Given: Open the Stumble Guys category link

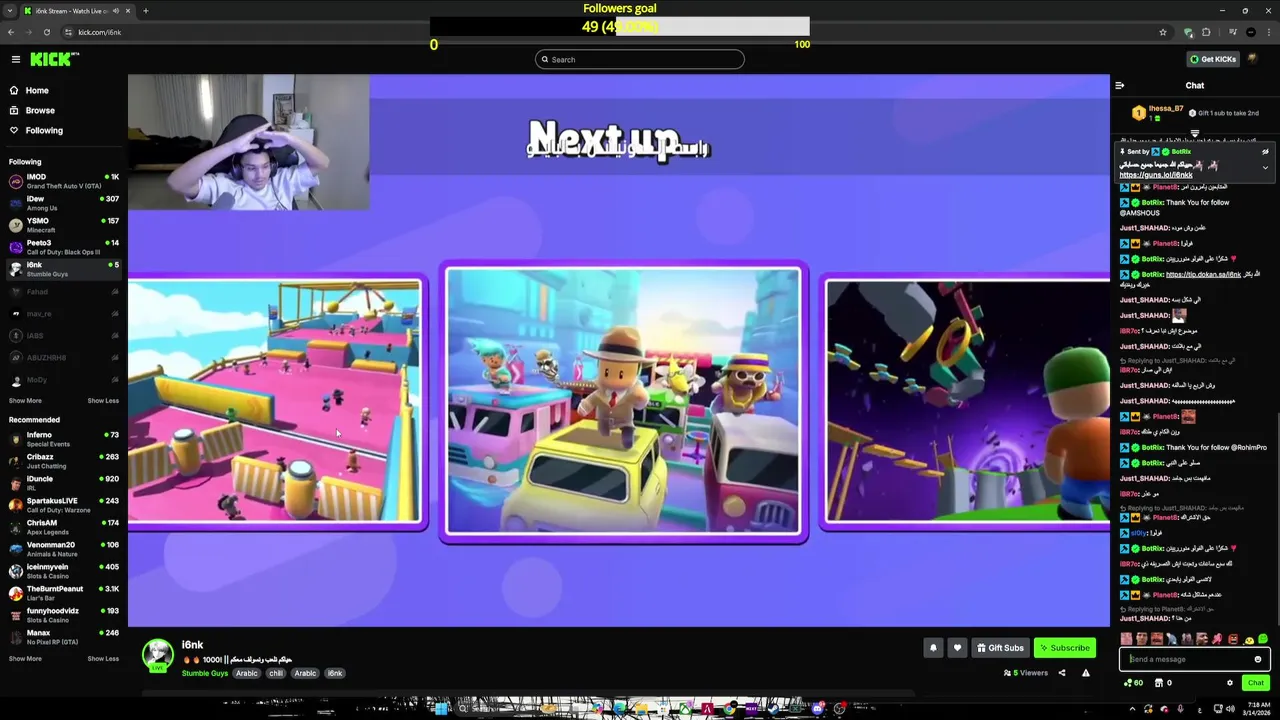Looking at the screenshot, I should pyautogui.click(x=205, y=673).
